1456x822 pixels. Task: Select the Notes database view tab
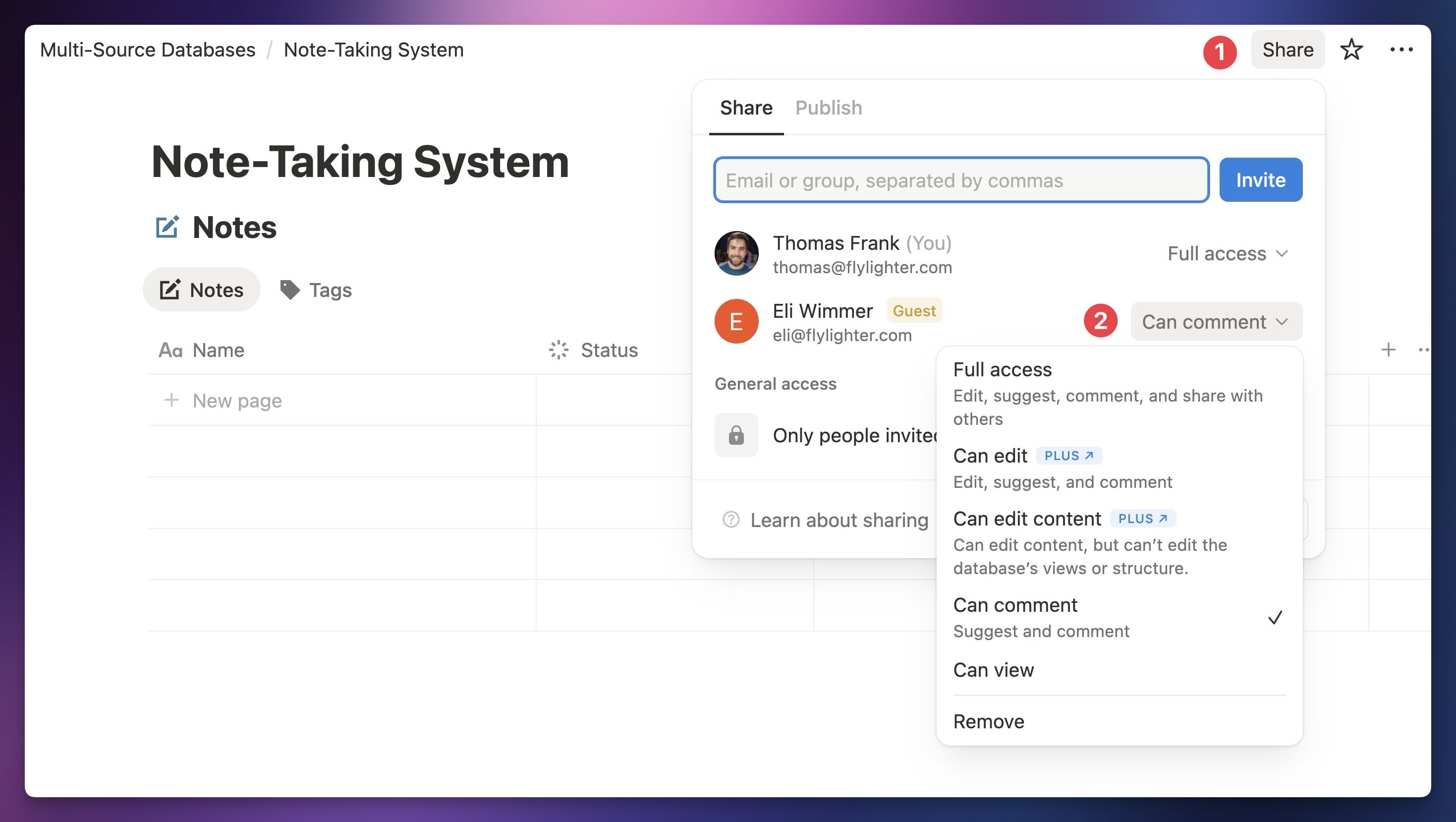[x=201, y=290]
